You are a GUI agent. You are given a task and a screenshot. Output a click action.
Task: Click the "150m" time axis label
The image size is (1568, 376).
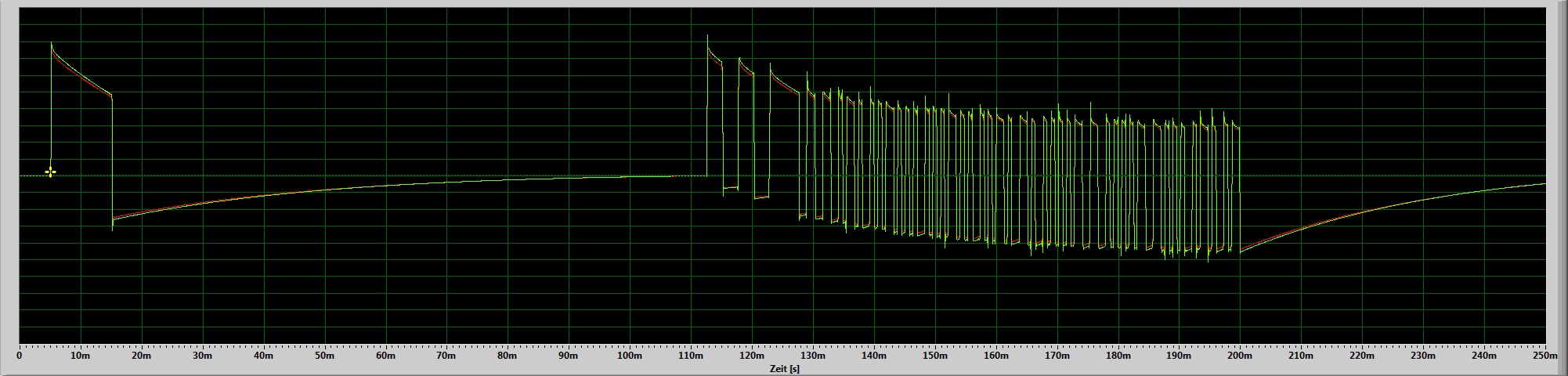click(x=935, y=356)
